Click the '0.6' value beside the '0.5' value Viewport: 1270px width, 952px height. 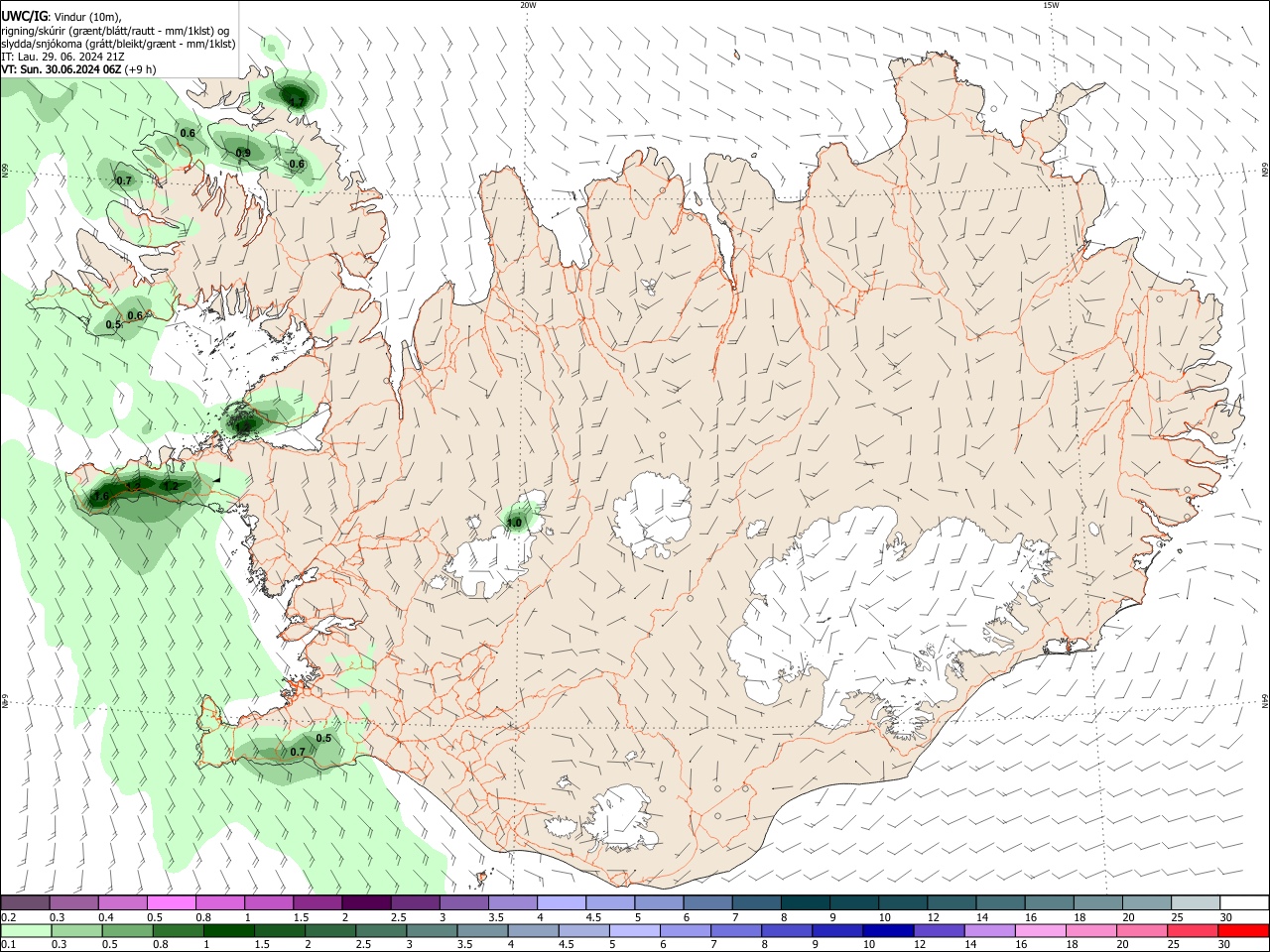(135, 315)
